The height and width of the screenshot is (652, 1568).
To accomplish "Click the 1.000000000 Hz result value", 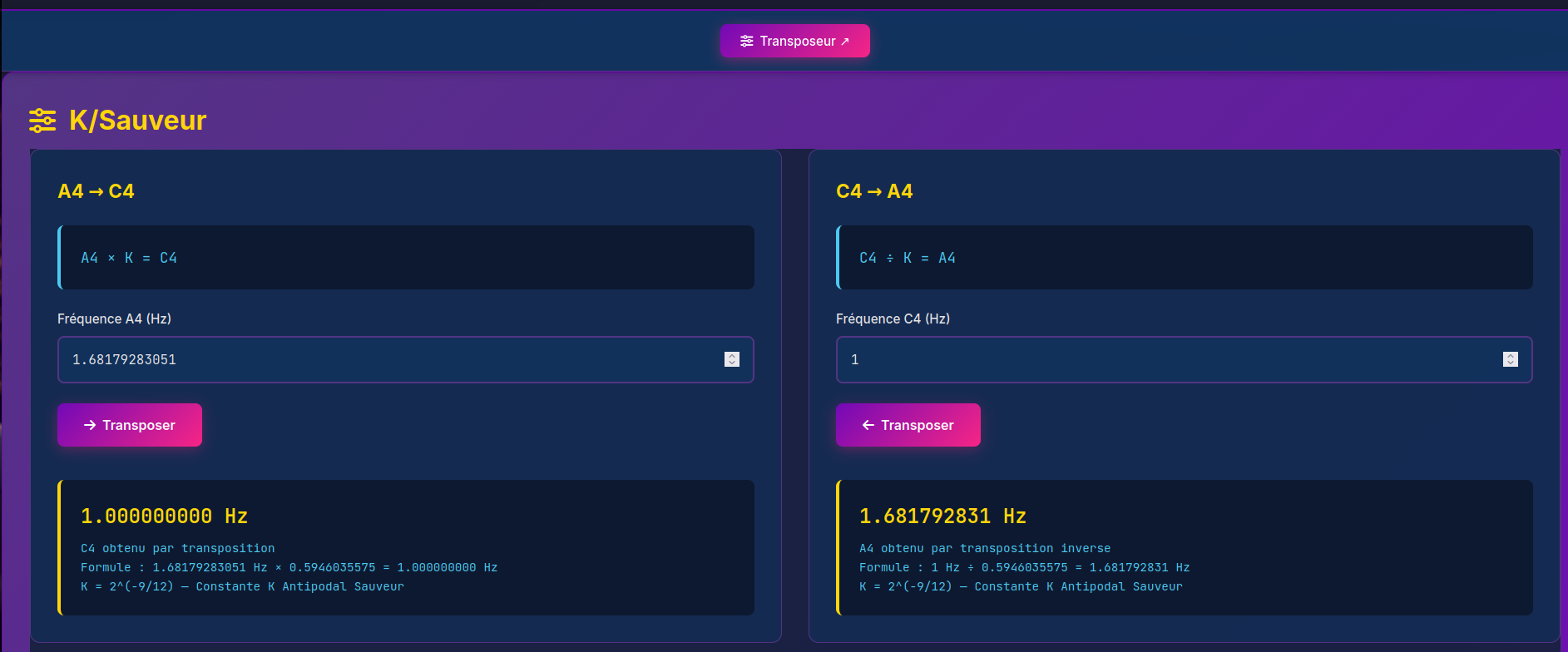I will 165,516.
